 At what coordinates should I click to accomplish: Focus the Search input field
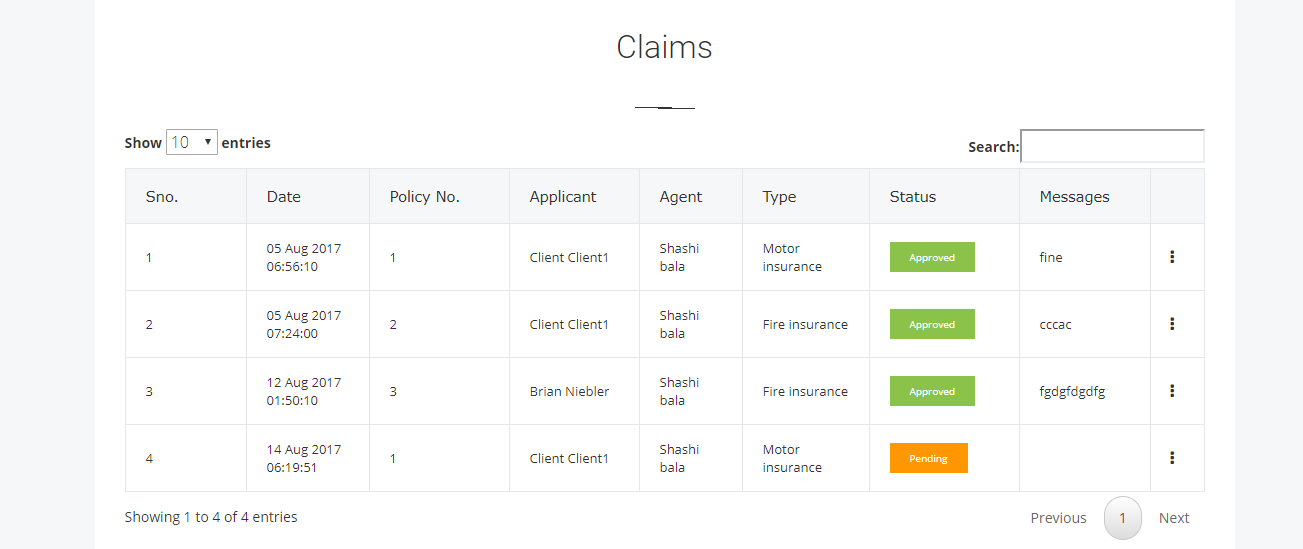pyautogui.click(x=1112, y=146)
